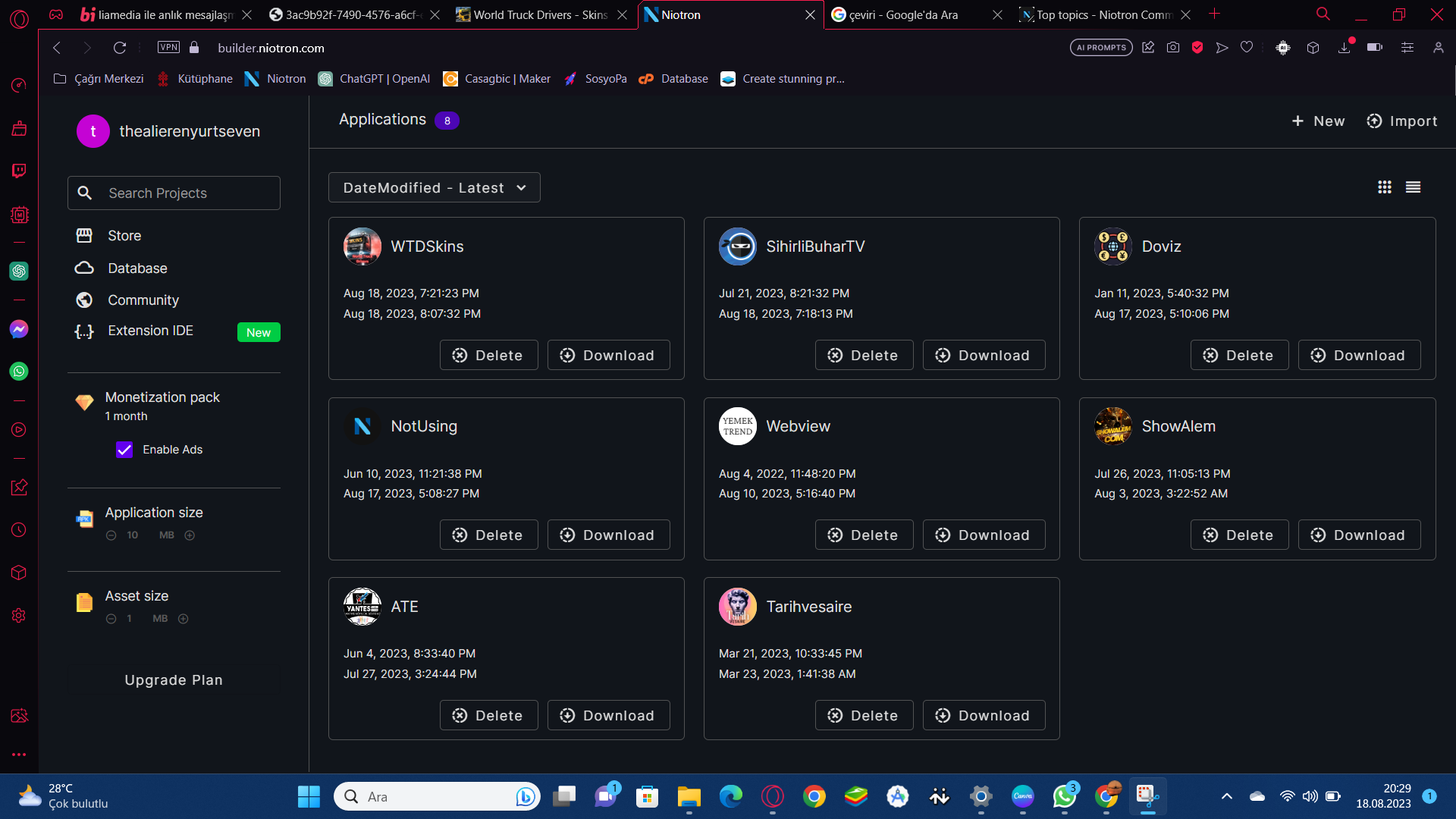Switch to Top topics Niotron Community tab
This screenshot has height=819, width=1456.
(x=1105, y=15)
